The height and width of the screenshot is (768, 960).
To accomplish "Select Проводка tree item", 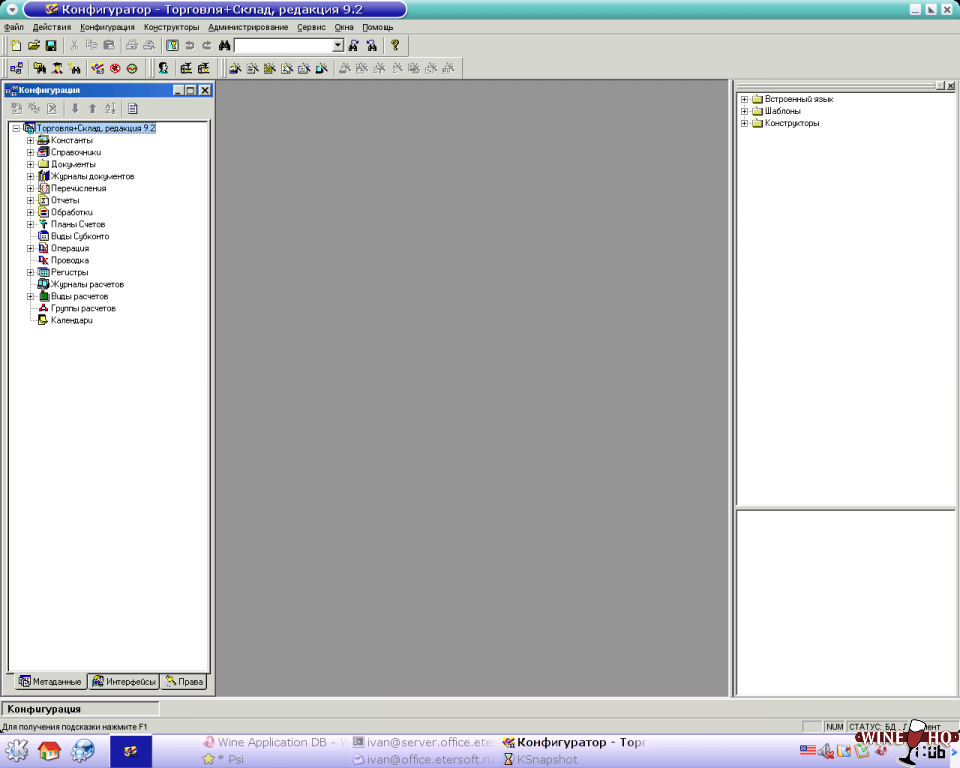I will tap(70, 260).
